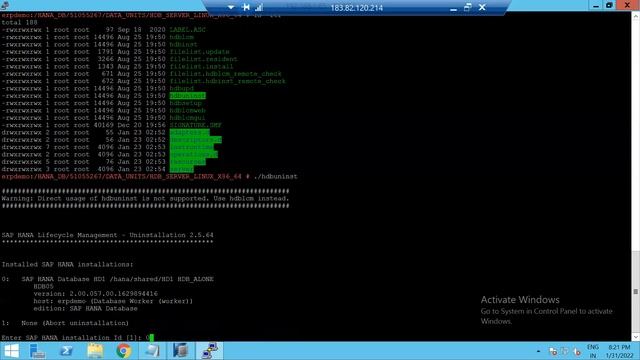Click the 'edition: SAP HANA Database' line
Screen dimensions: 640x360
(x=85, y=309)
